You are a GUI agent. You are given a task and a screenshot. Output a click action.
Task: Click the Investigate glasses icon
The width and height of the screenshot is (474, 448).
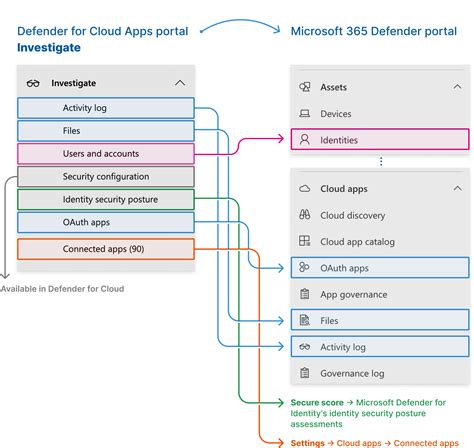click(33, 83)
